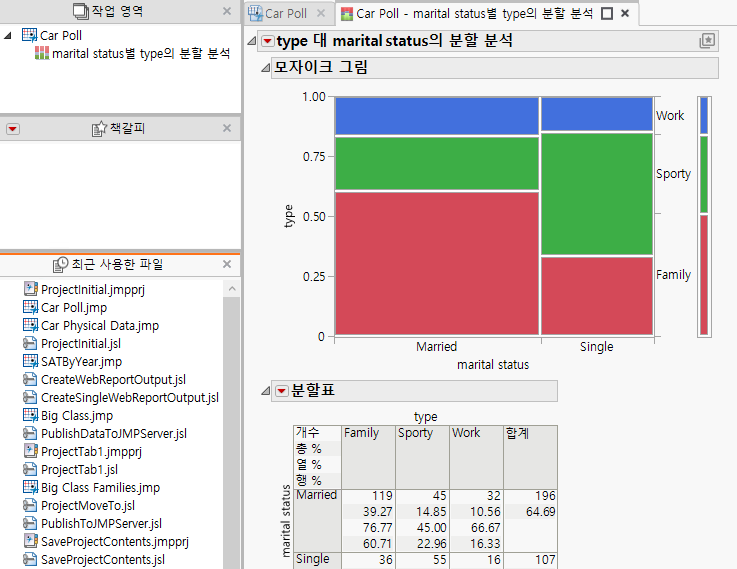The width and height of the screenshot is (737, 569).
Task: Click the bookmarks panel star icon
Action: tap(99, 128)
